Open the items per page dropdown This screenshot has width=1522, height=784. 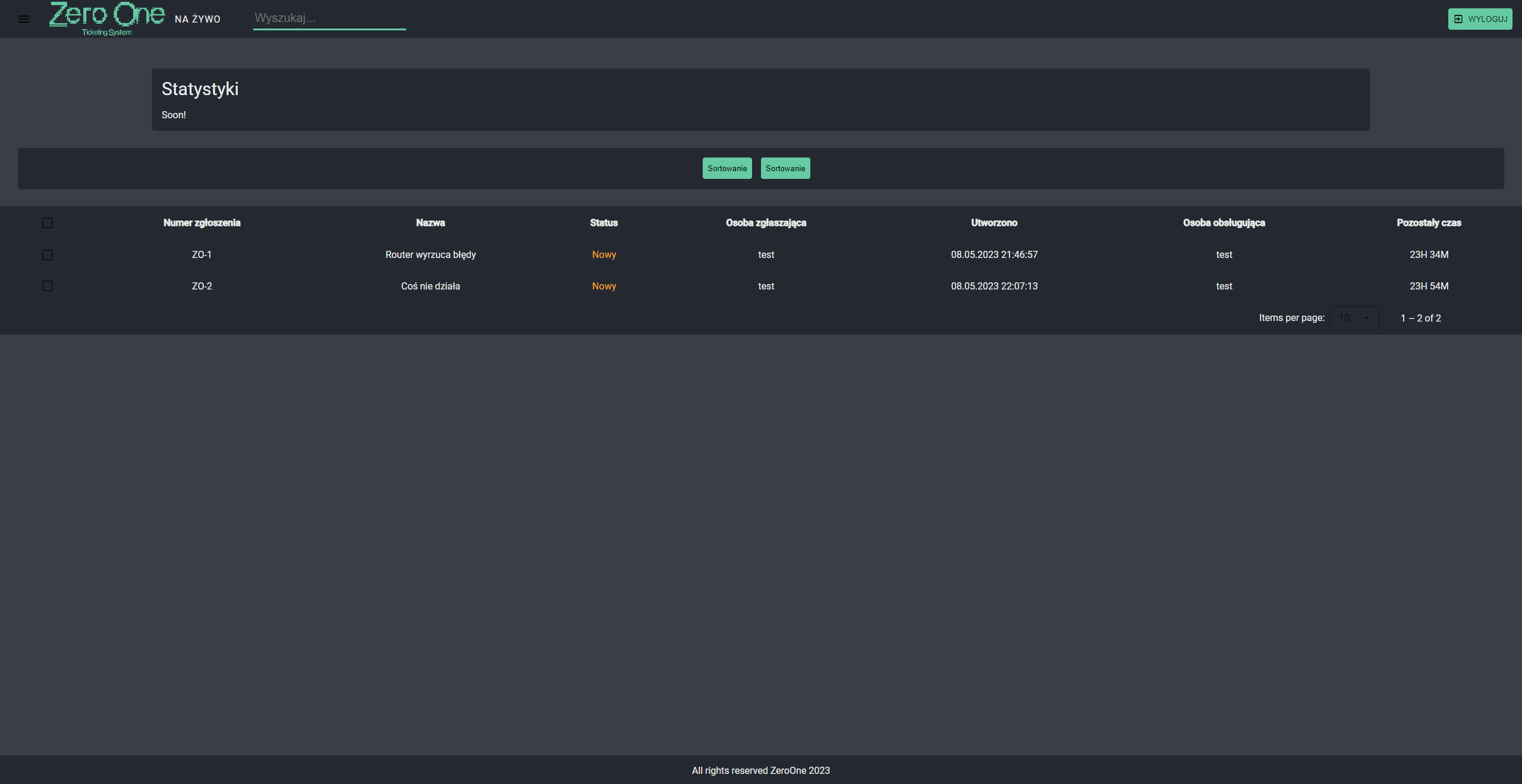click(x=1354, y=318)
